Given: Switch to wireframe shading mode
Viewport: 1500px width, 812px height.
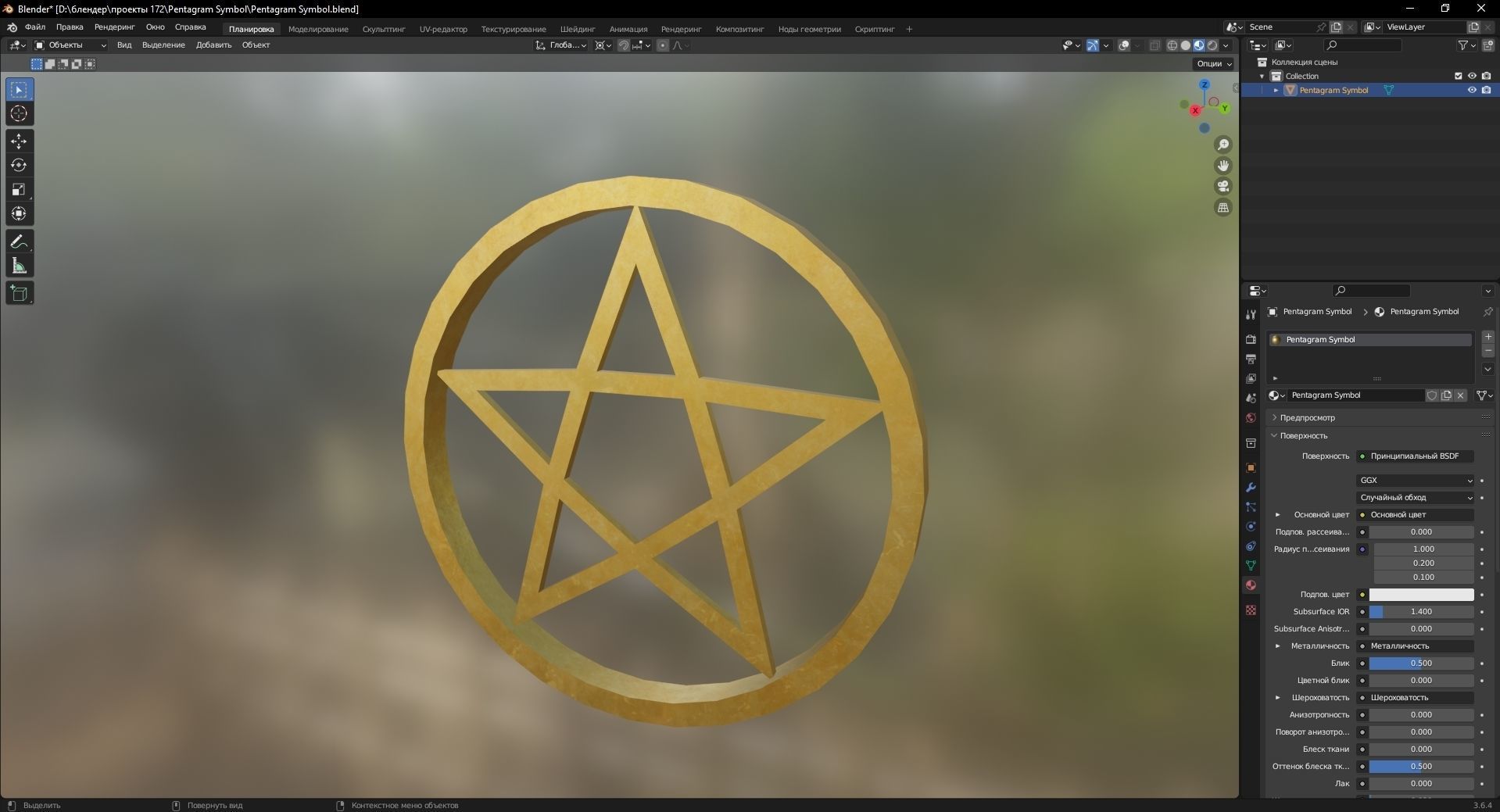Looking at the screenshot, I should point(1172,45).
